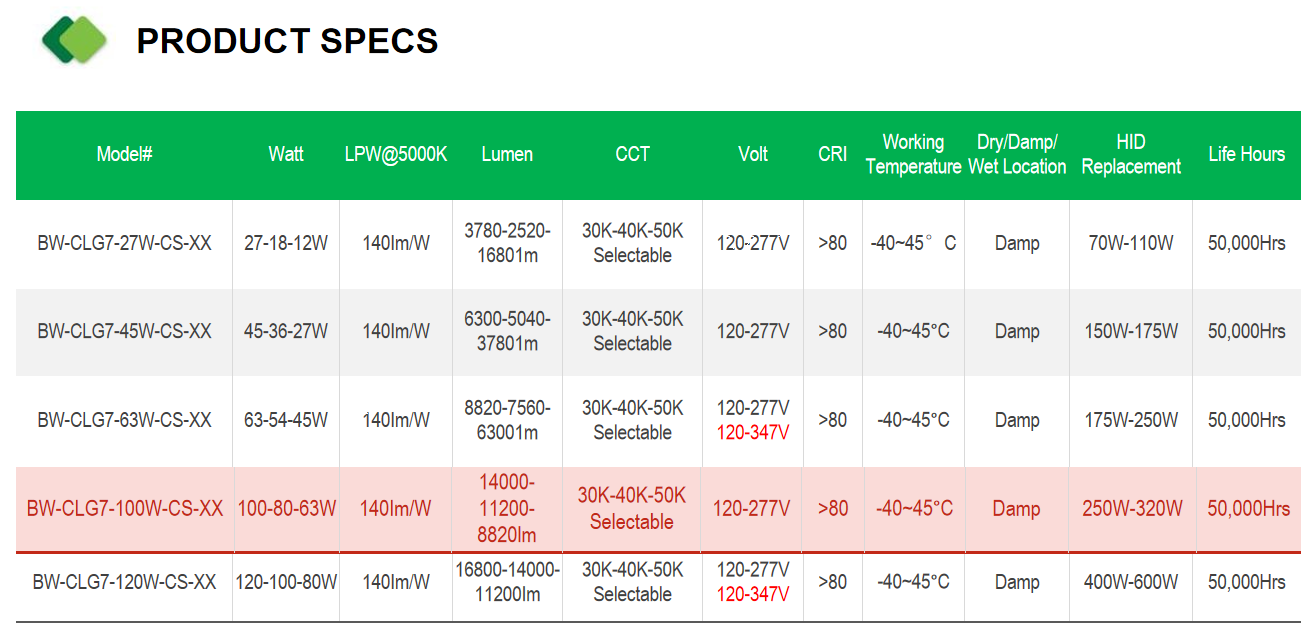
Task: Select the Model# column header
Action: pos(124,154)
